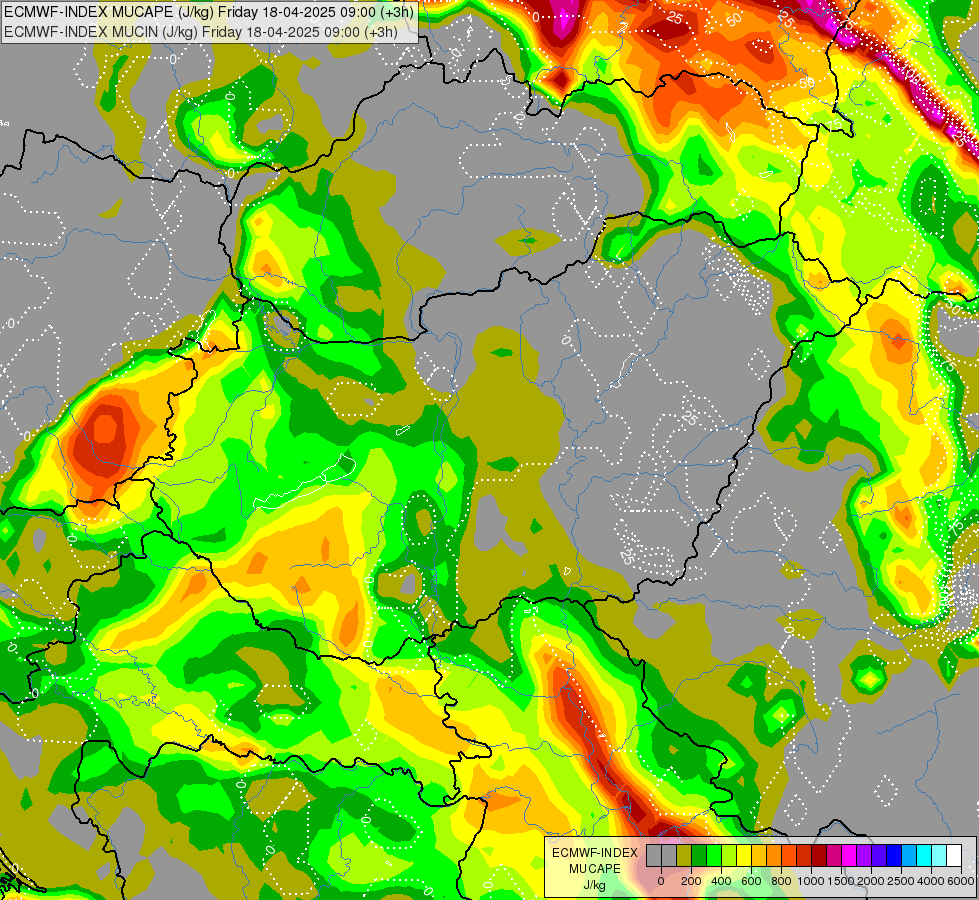Click the MUCAPE title line at top
This screenshot has width=979, height=900.
tap(209, 12)
